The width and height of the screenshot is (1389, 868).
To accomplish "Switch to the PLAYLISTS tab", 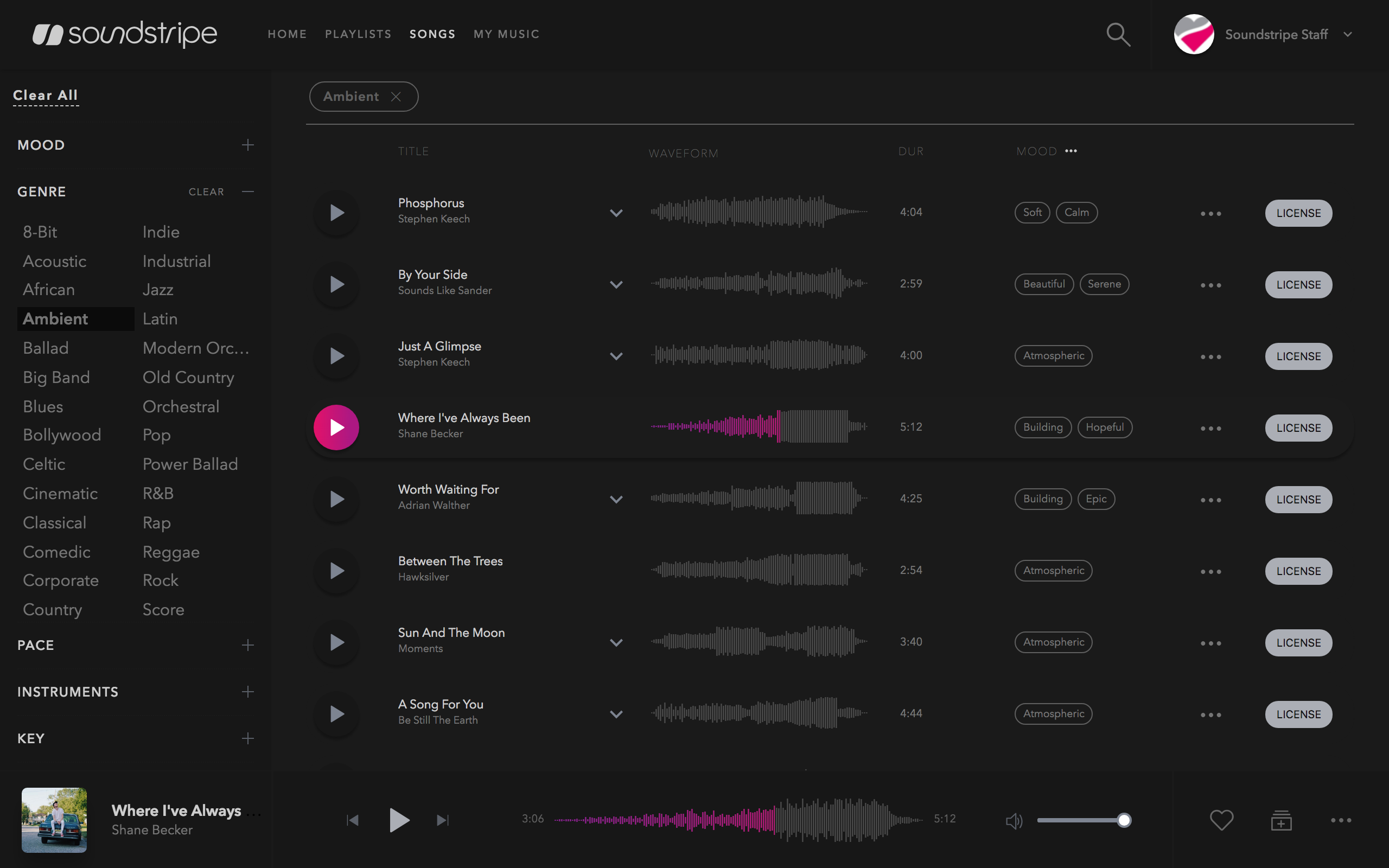I will click(x=358, y=34).
